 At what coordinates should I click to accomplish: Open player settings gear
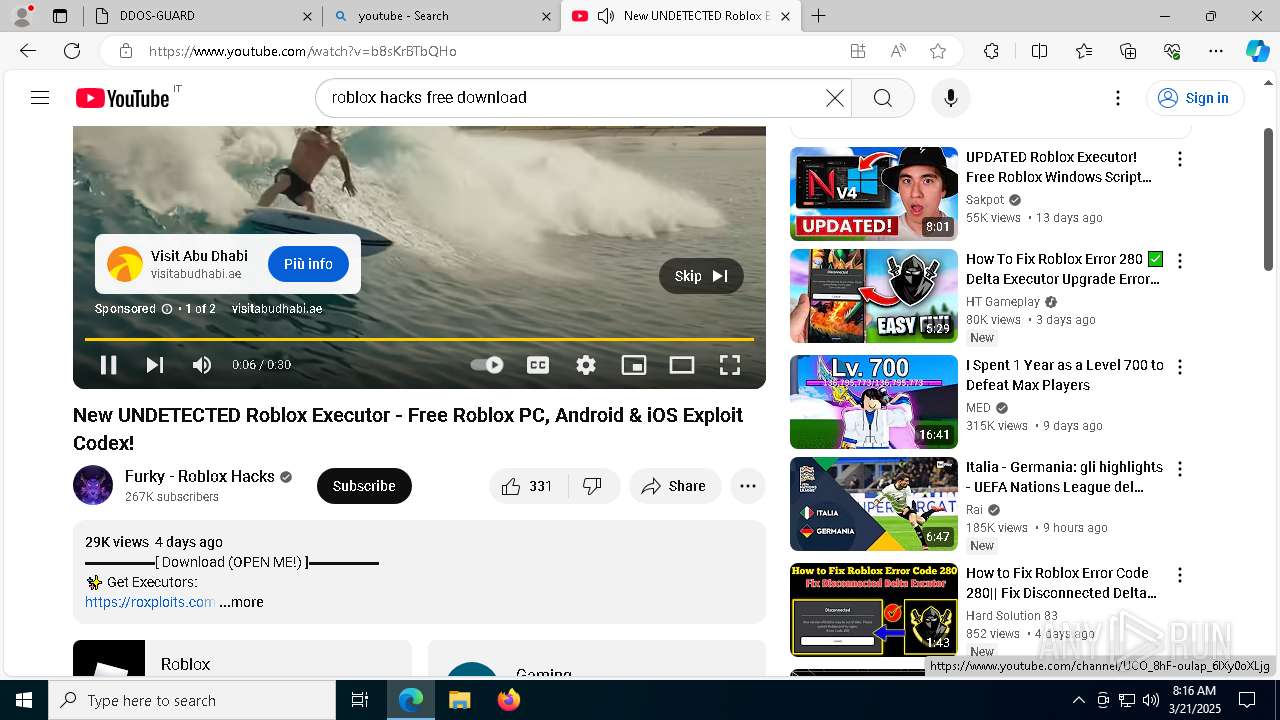586,365
